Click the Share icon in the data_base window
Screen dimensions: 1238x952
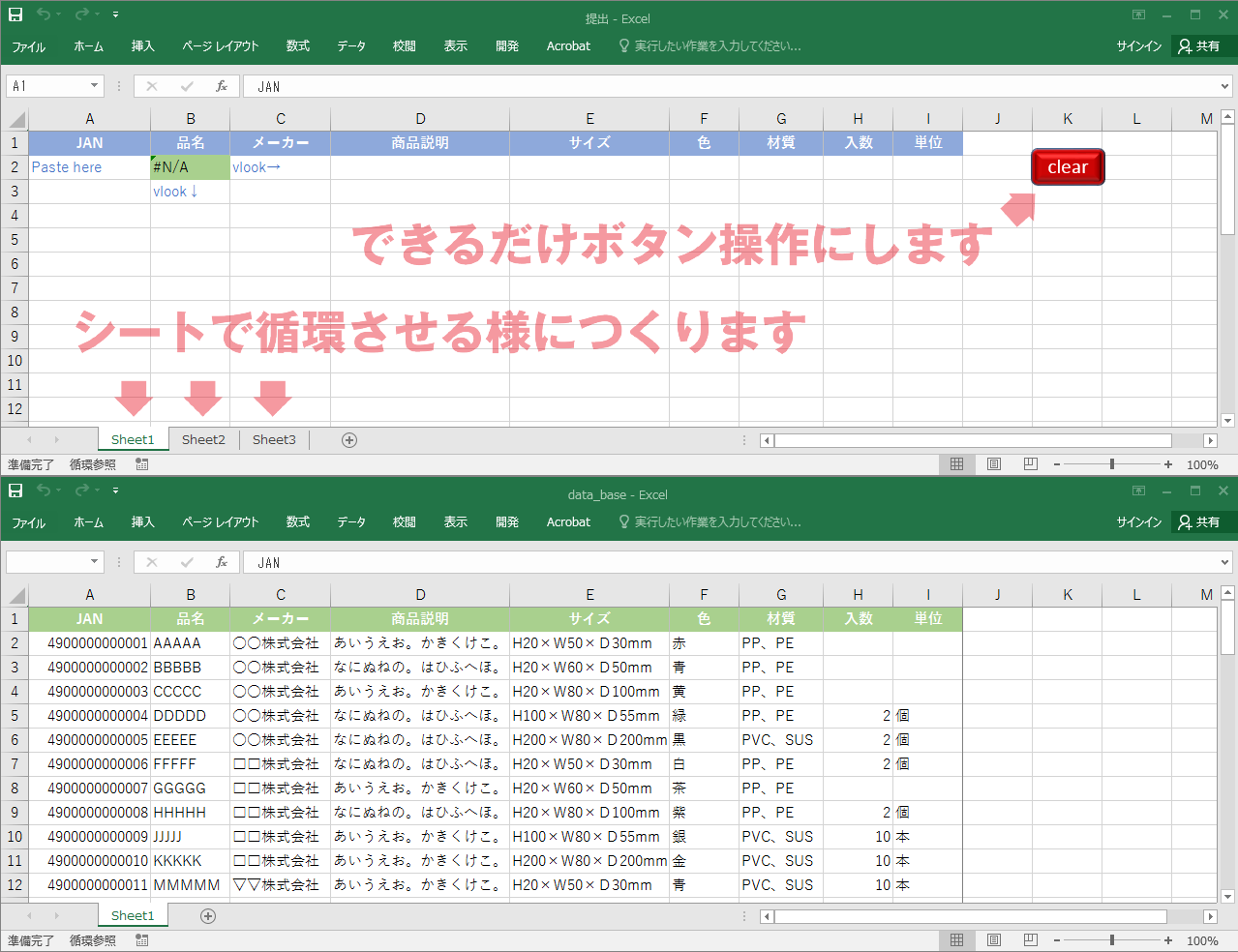[1198, 522]
